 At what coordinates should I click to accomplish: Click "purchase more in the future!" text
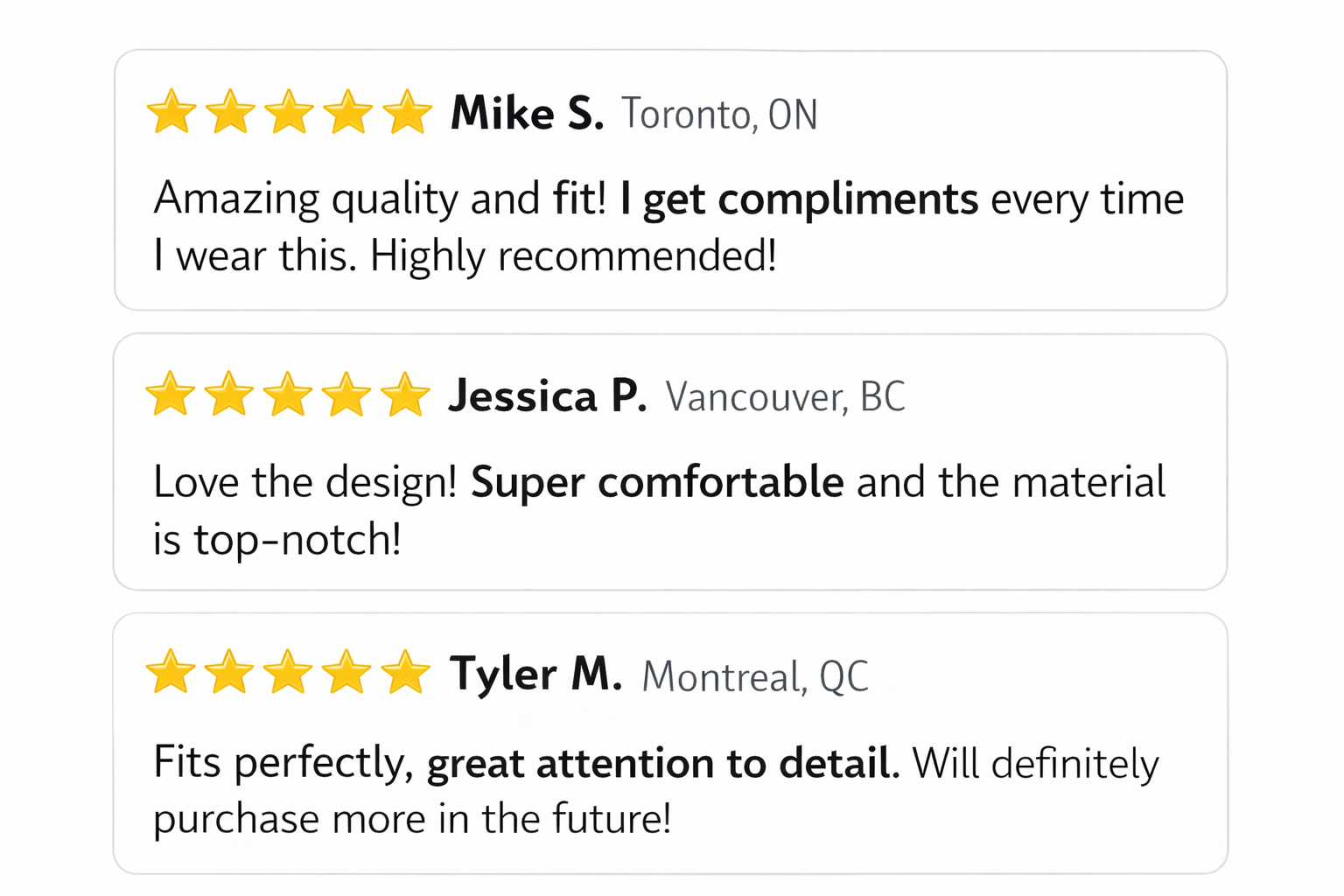coord(412,819)
